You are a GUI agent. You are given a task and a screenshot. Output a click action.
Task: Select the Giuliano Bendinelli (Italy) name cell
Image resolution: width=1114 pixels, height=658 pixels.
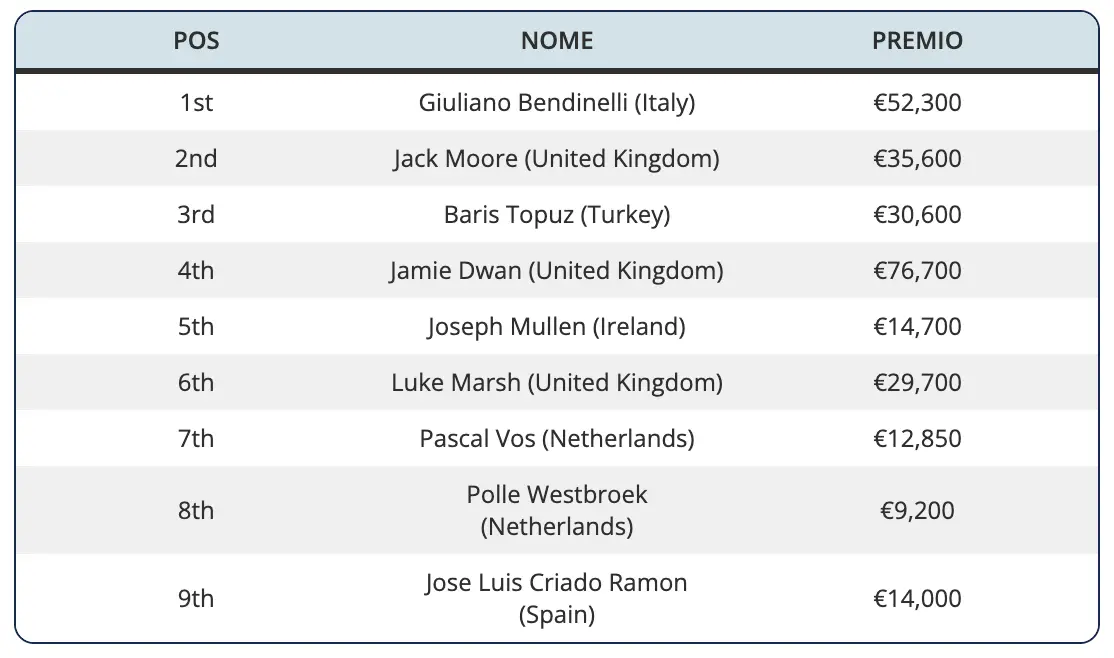click(x=557, y=102)
